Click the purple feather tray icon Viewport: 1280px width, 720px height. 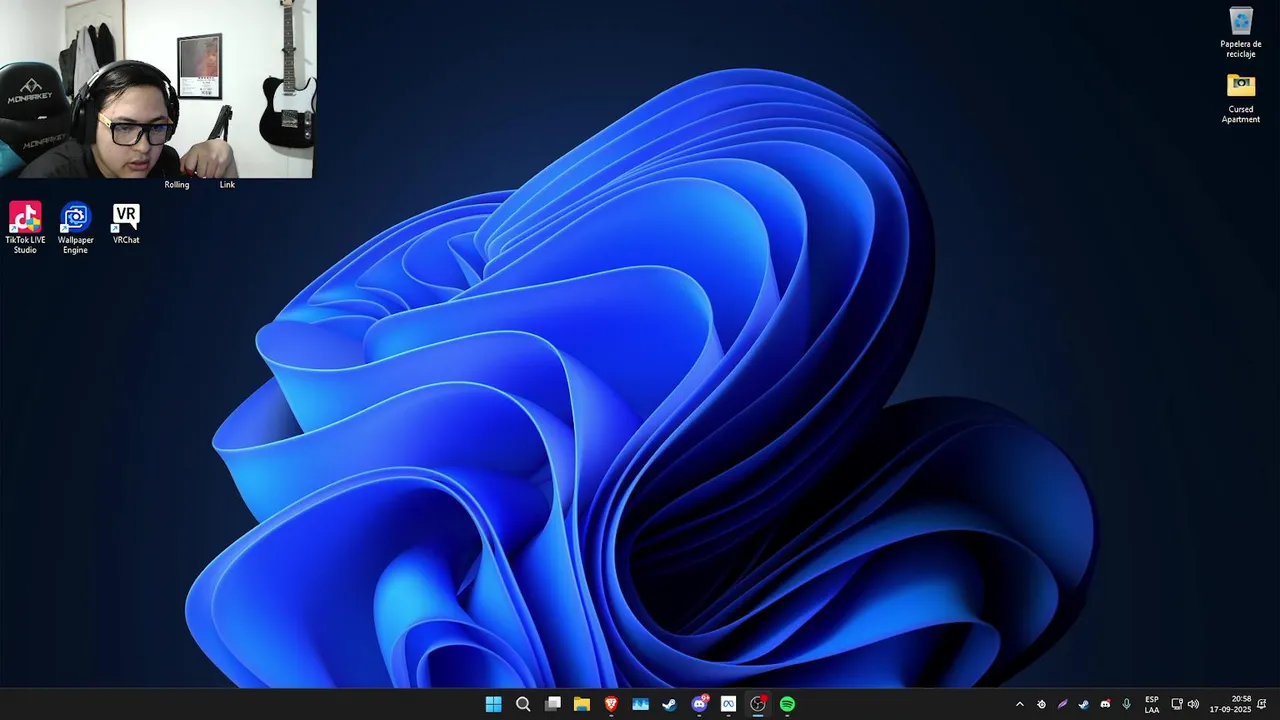coord(1062,704)
